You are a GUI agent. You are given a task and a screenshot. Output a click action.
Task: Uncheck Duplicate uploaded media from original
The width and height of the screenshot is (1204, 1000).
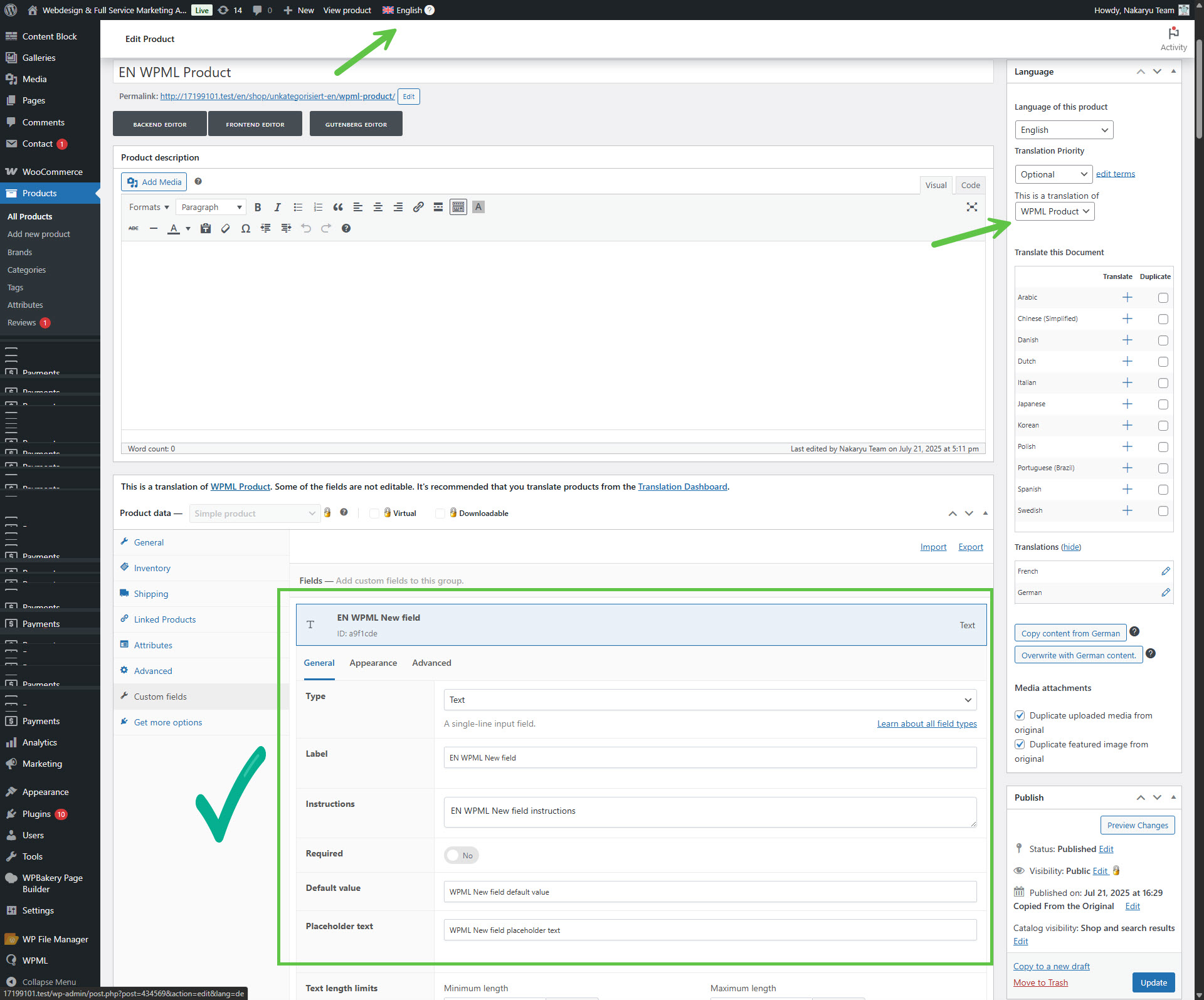tap(1020, 715)
